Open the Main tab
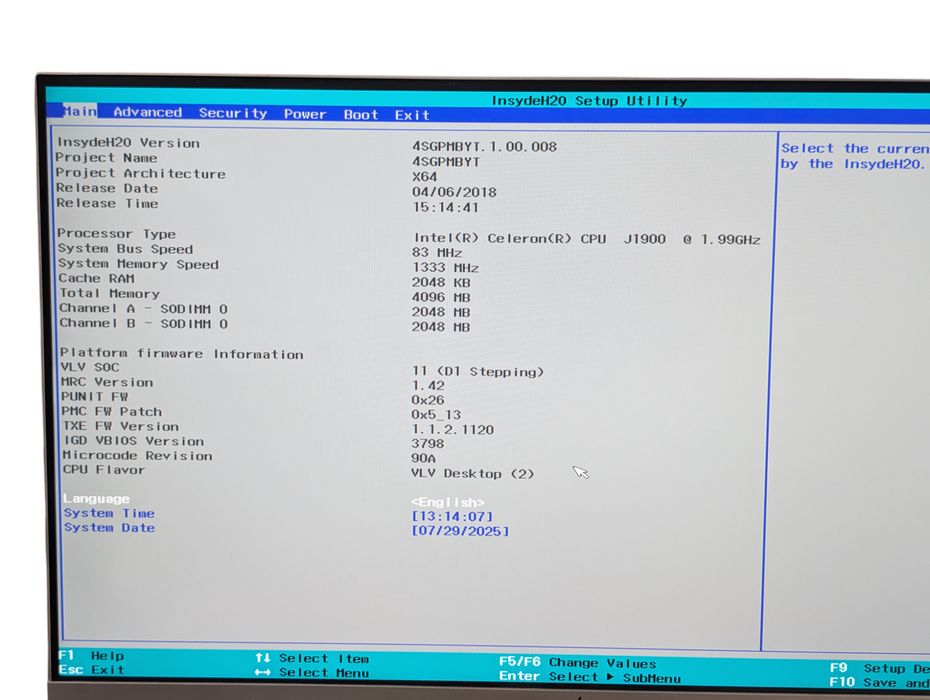The width and height of the screenshot is (930, 700). pos(80,111)
